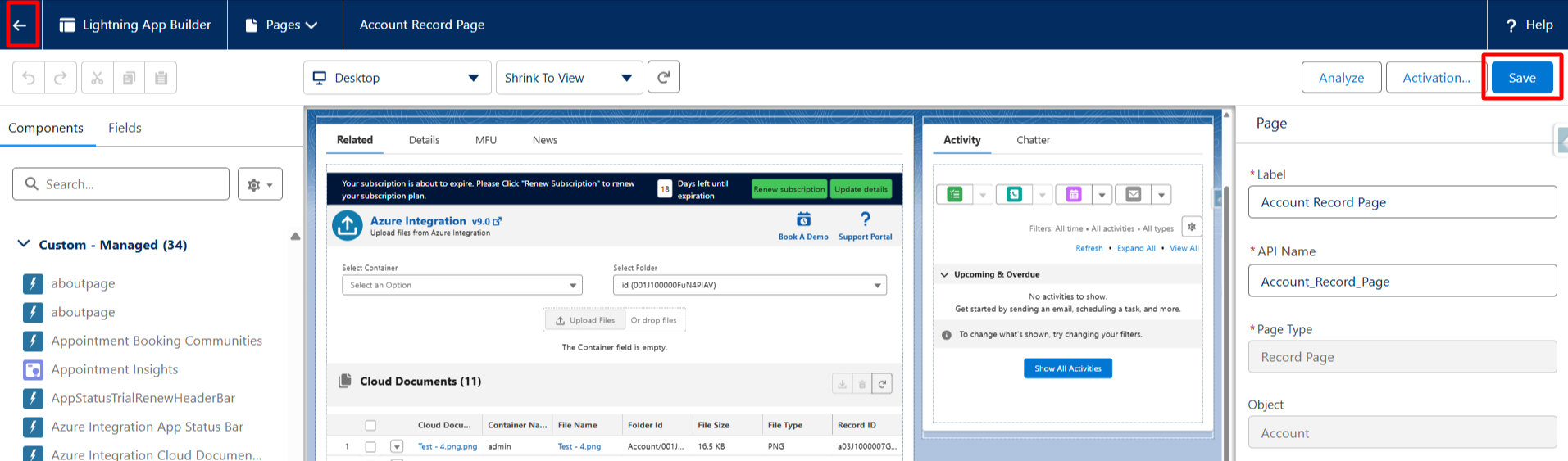Open the Shrink To View zoom dropdown
This screenshot has width=1568, height=461.
(x=569, y=78)
